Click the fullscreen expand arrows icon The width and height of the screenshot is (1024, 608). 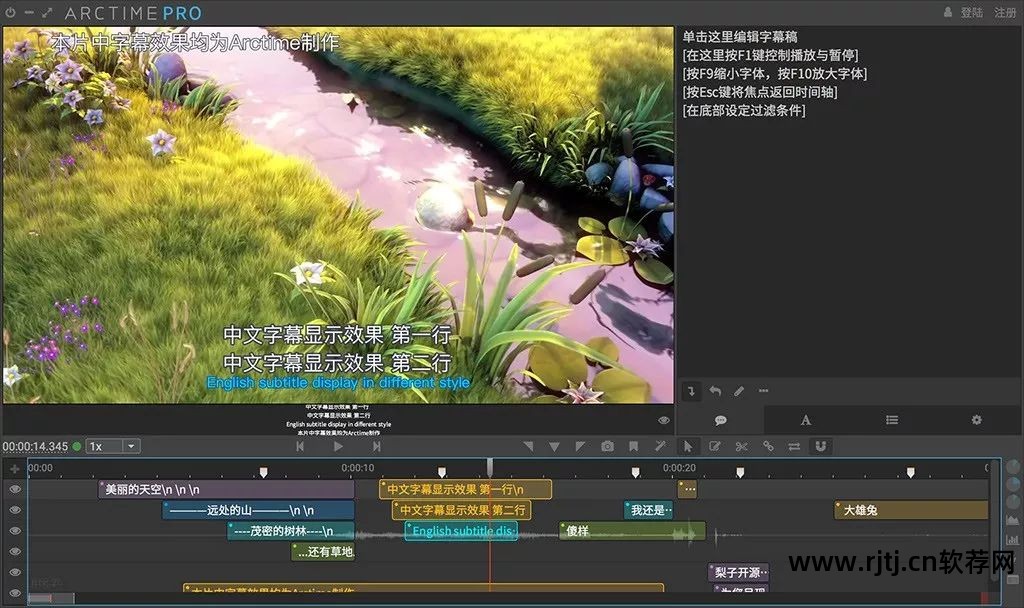[47, 12]
